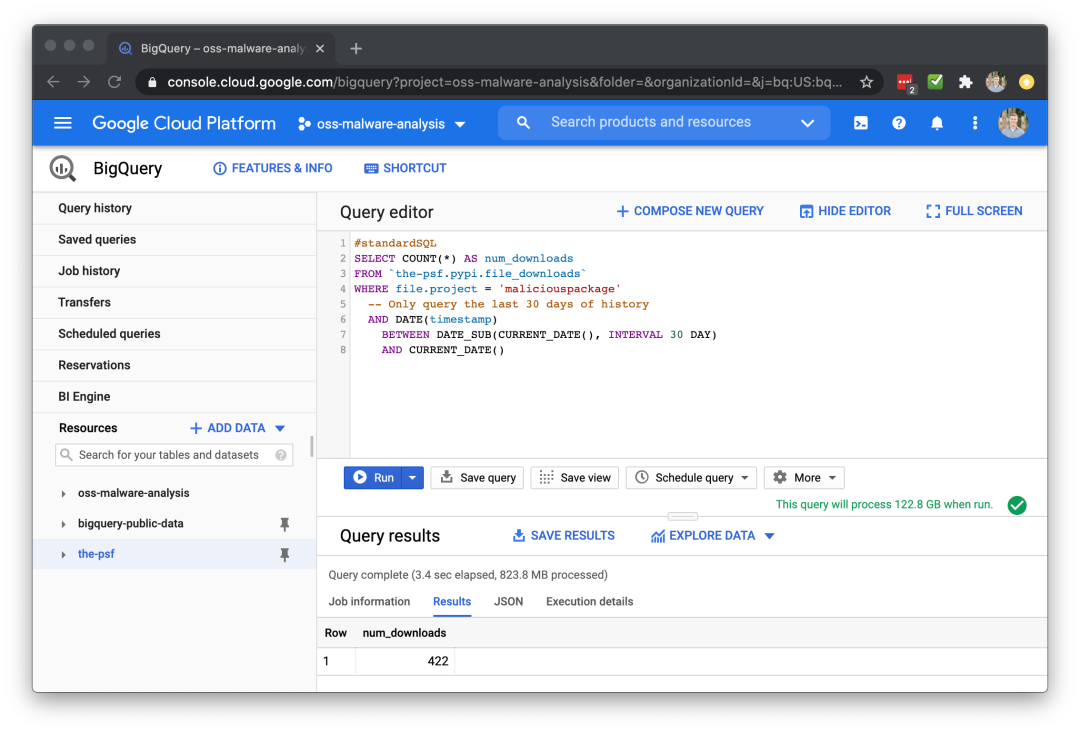Open the Add Data dropdown arrow
The image size is (1080, 732).
click(x=280, y=428)
